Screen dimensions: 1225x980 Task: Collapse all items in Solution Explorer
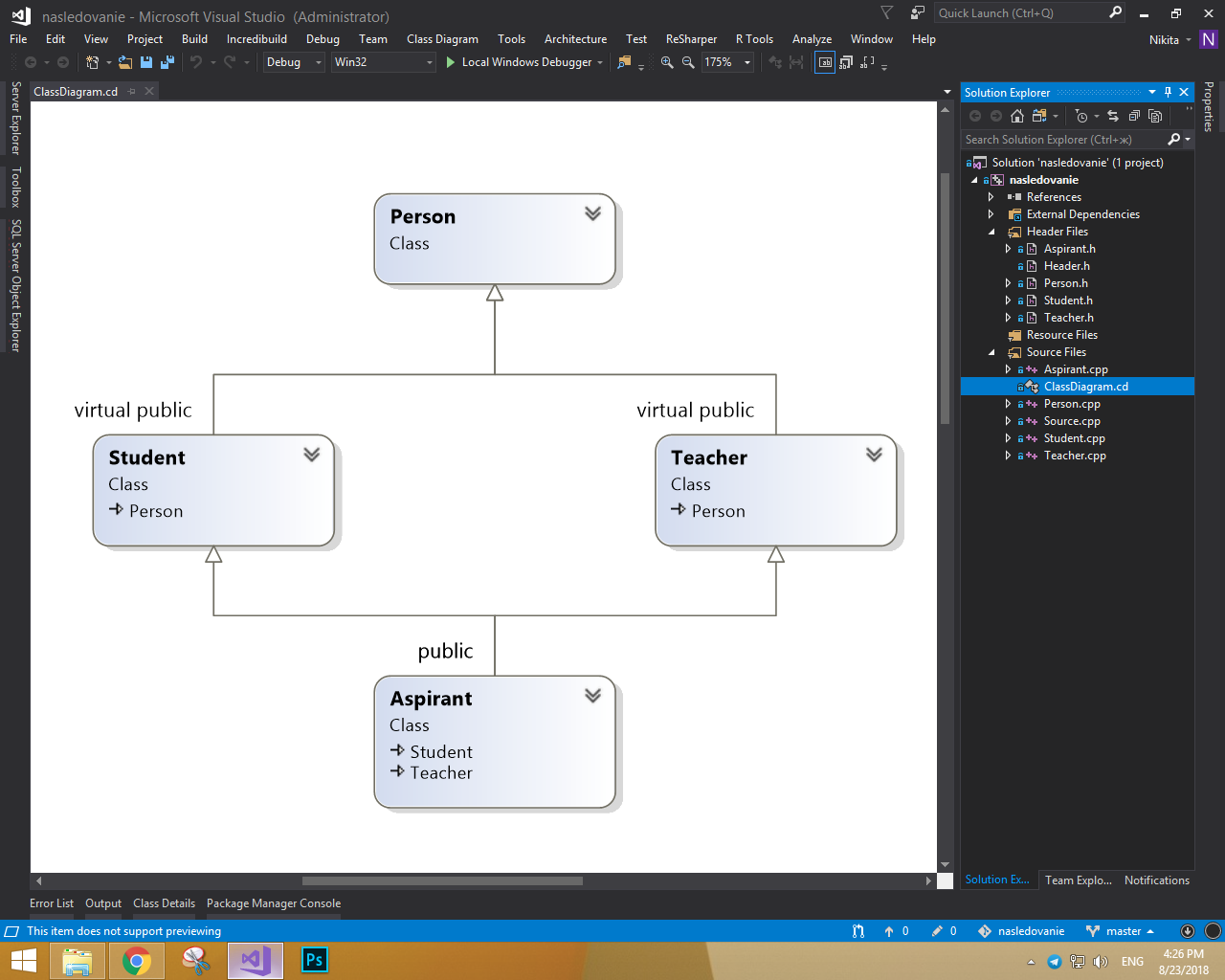1134,116
